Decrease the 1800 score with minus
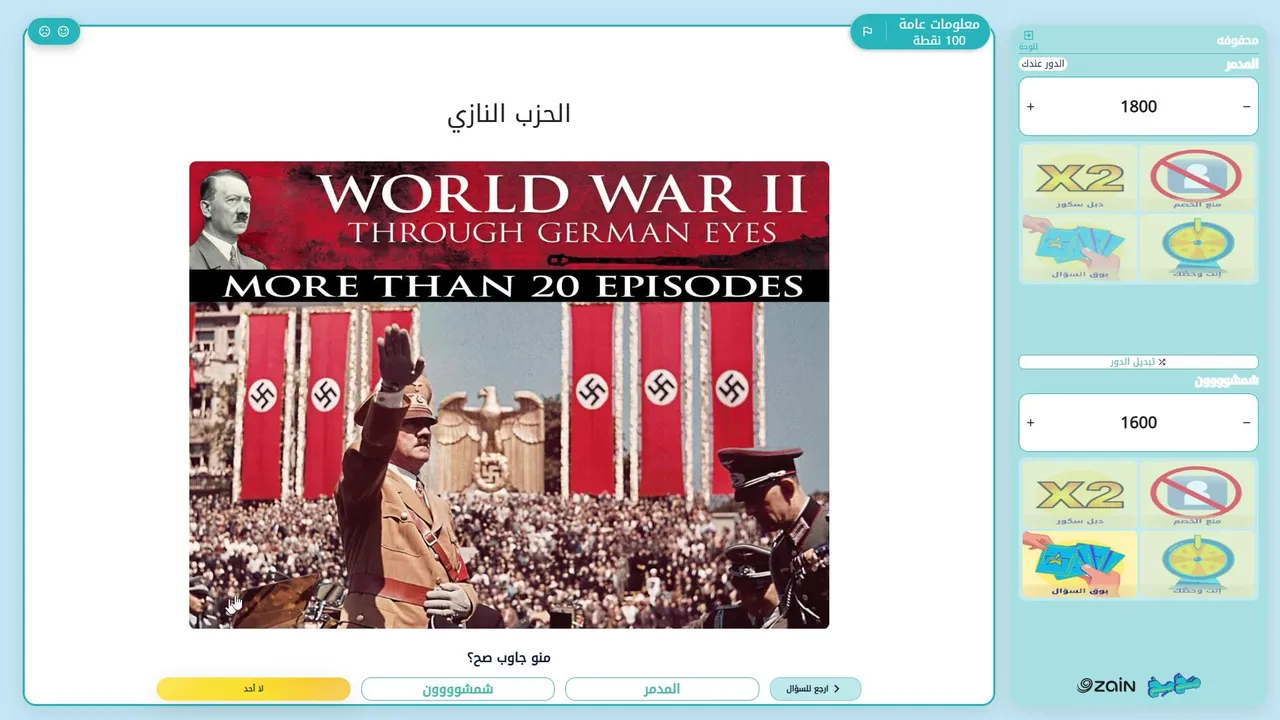 (1246, 107)
